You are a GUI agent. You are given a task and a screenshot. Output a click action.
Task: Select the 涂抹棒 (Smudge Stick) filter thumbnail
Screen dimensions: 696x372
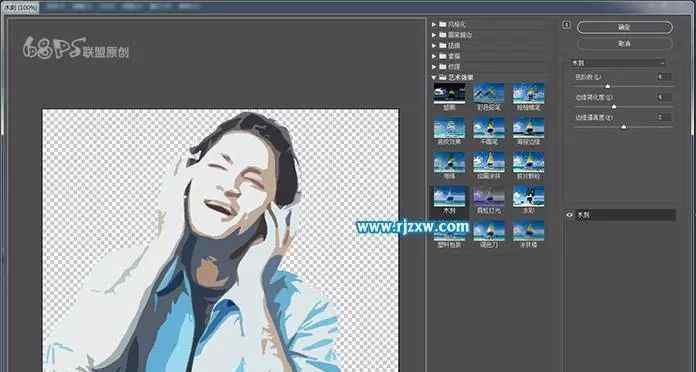pyautogui.click(x=528, y=231)
